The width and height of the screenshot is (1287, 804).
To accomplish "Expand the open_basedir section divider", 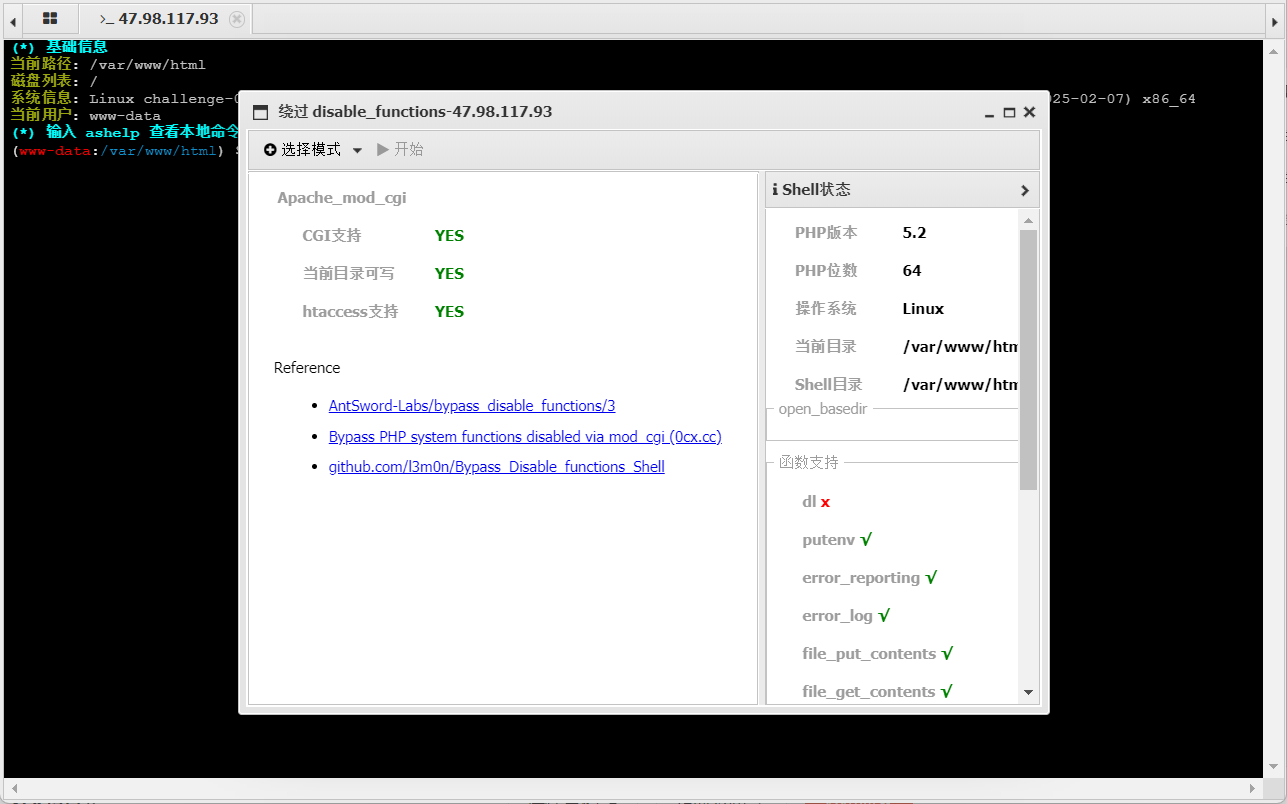I will coord(822,408).
